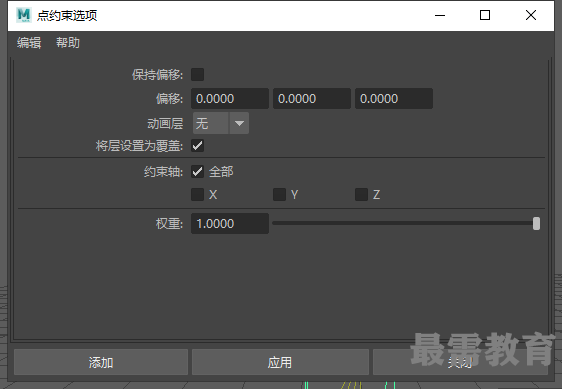Enable the 保持偏移 checkbox
The height and width of the screenshot is (389, 562).
point(197,75)
